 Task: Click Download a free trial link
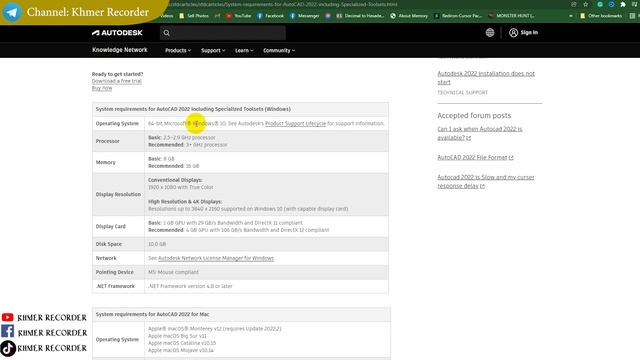[x=116, y=81]
